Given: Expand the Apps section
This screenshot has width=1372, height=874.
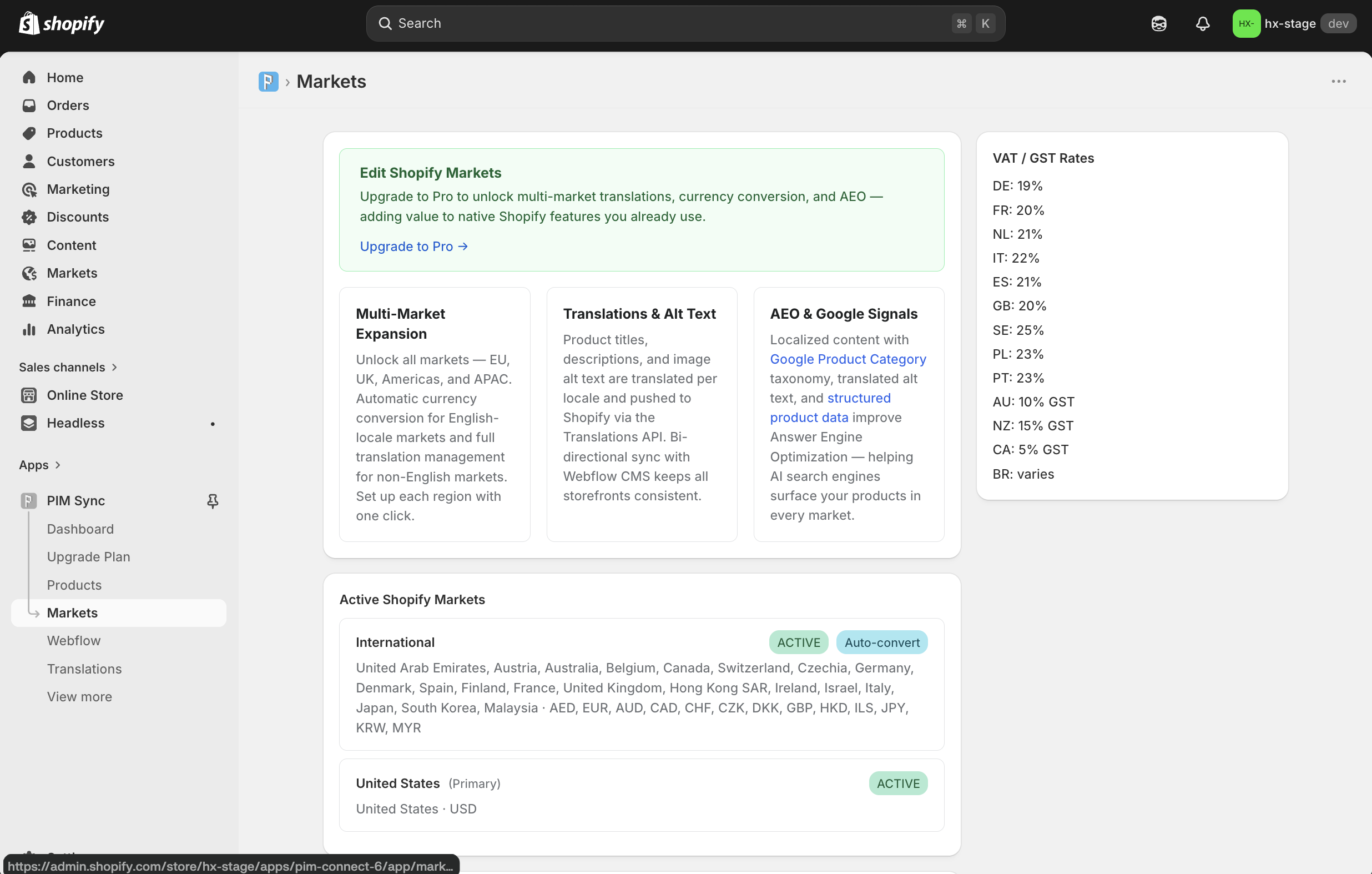Looking at the screenshot, I should pyautogui.click(x=40, y=465).
